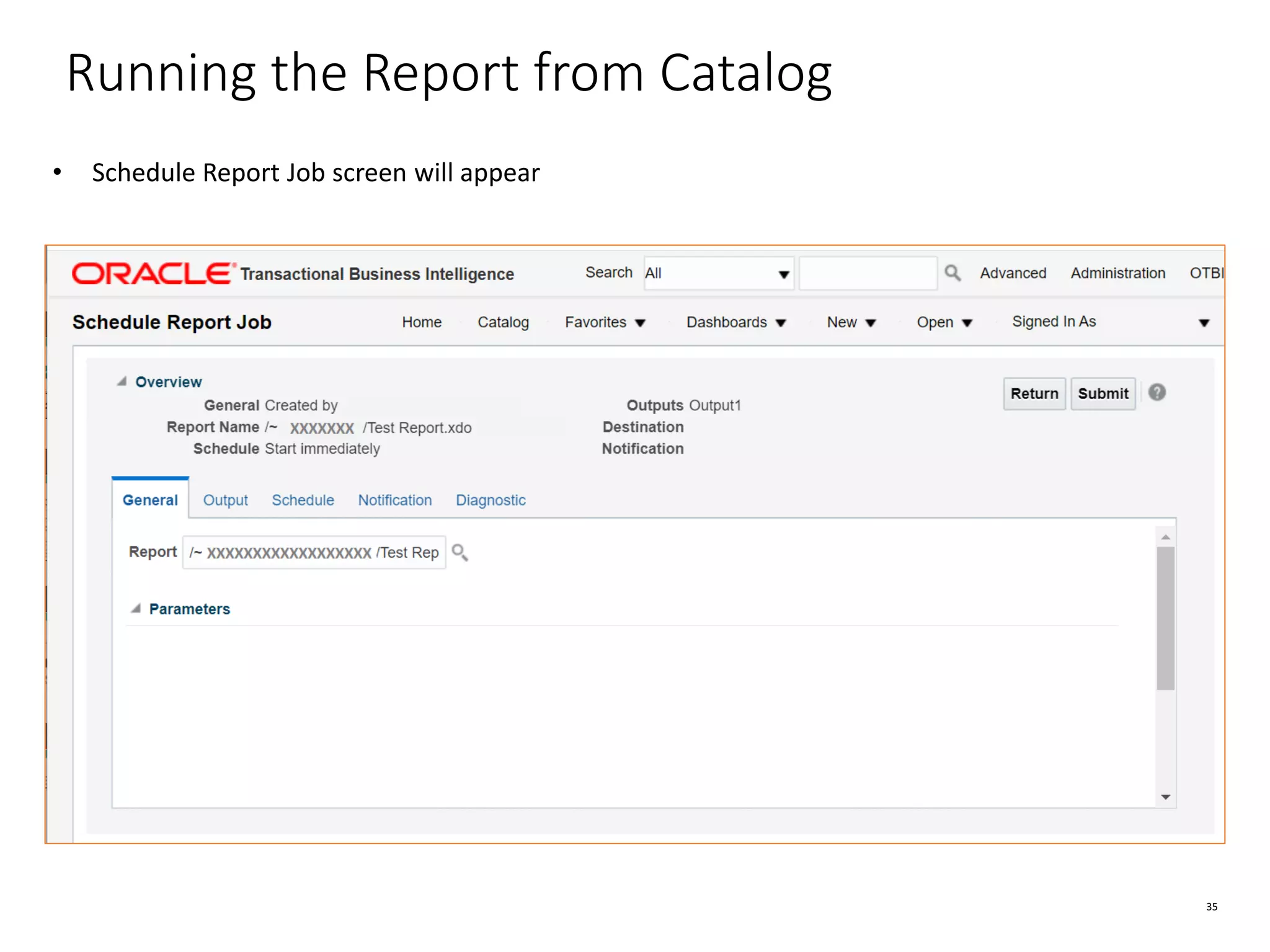Open Advanced search link
This screenshot has width=1270, height=952.
point(1013,273)
